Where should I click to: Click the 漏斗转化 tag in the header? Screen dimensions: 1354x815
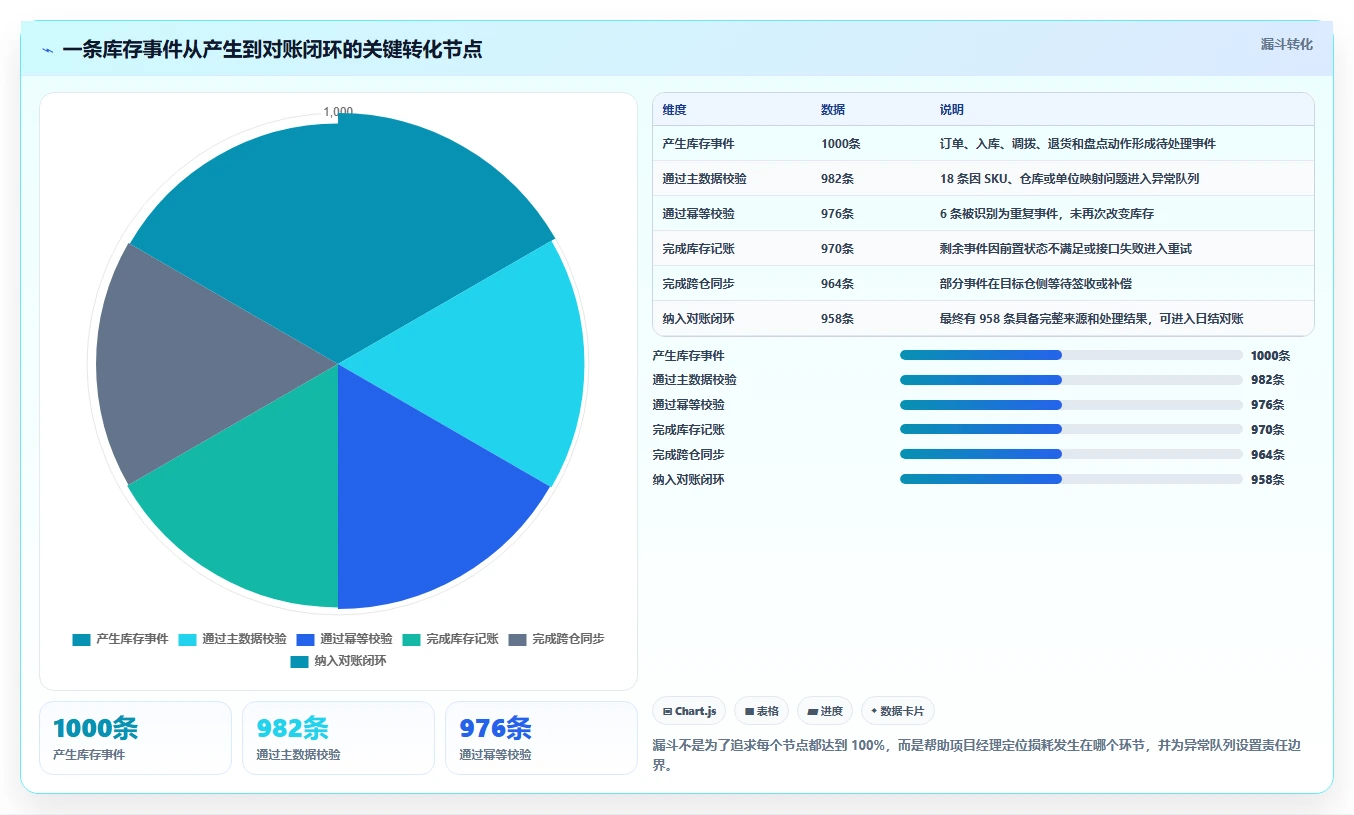point(1286,44)
